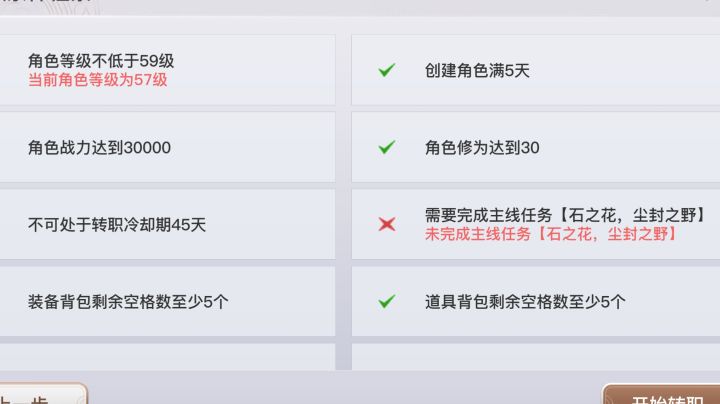Go back with the 上一步 button
Screen dimensions: 720x404
coord(40,396)
